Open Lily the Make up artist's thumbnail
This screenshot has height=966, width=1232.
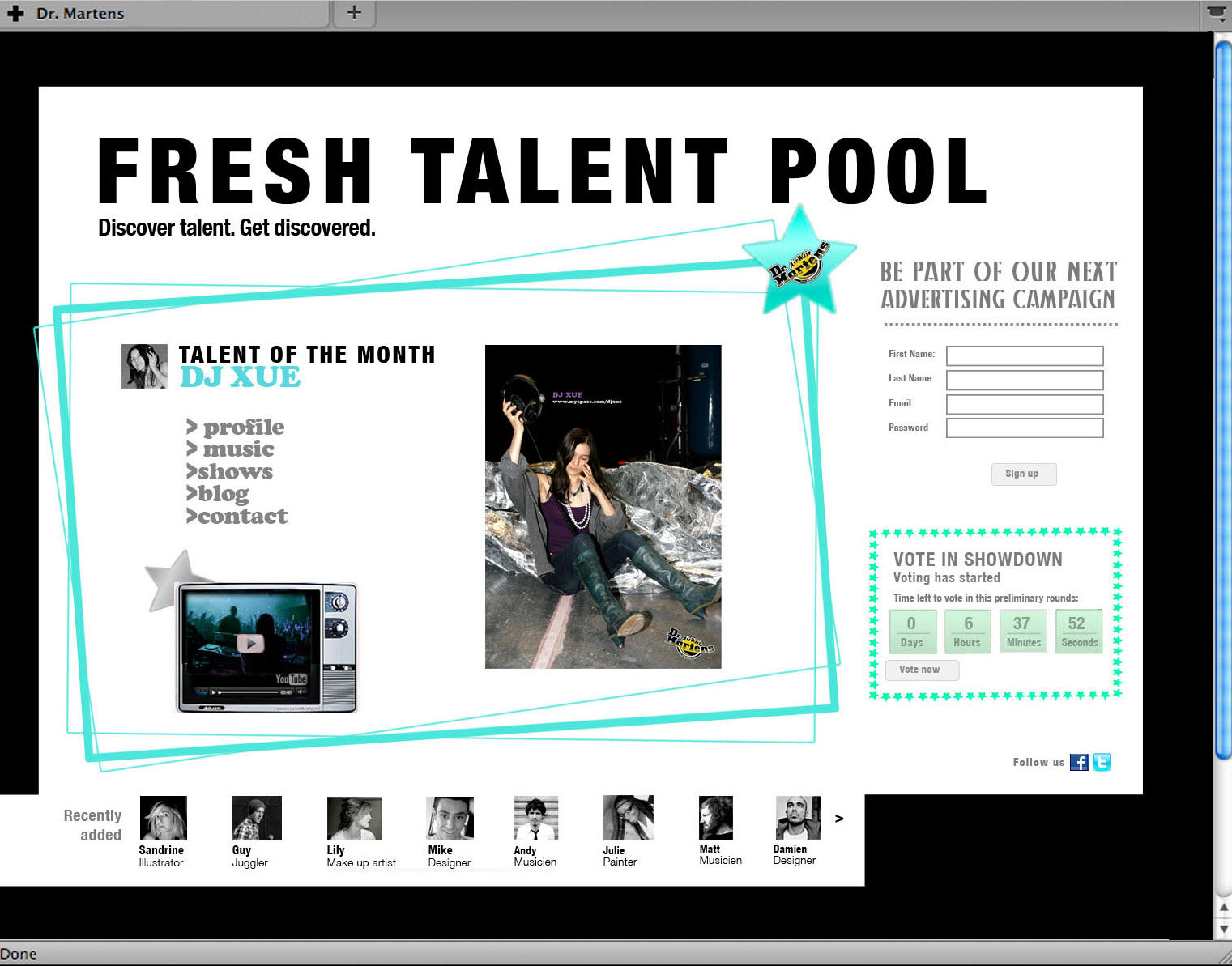[x=354, y=819]
